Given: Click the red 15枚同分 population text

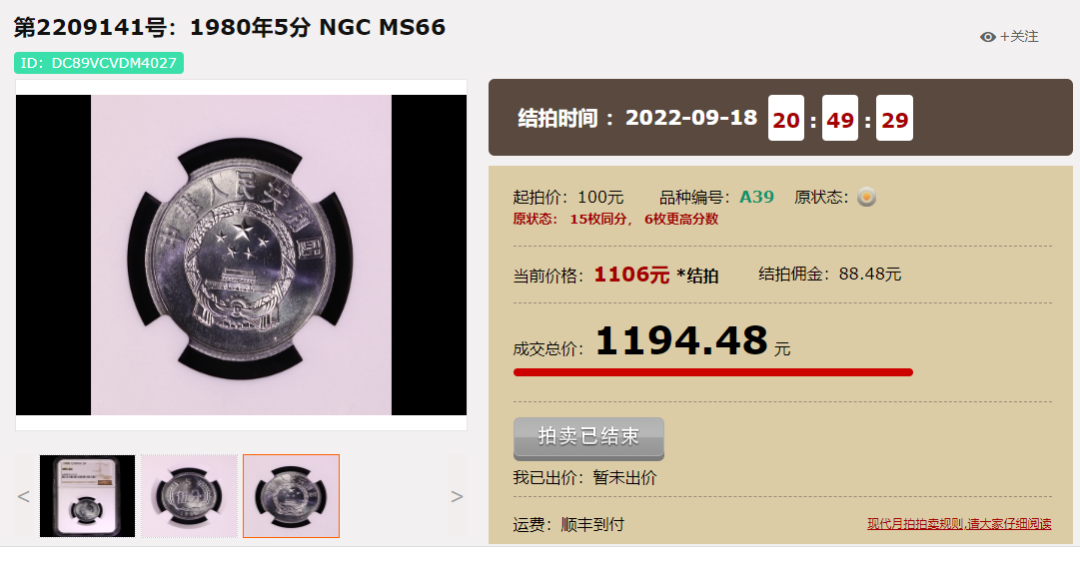Looking at the screenshot, I should [601, 219].
